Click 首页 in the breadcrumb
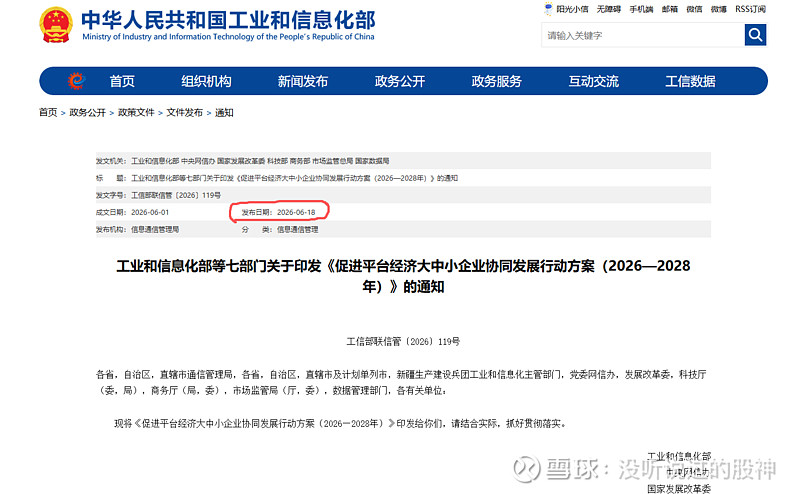 click(x=48, y=112)
